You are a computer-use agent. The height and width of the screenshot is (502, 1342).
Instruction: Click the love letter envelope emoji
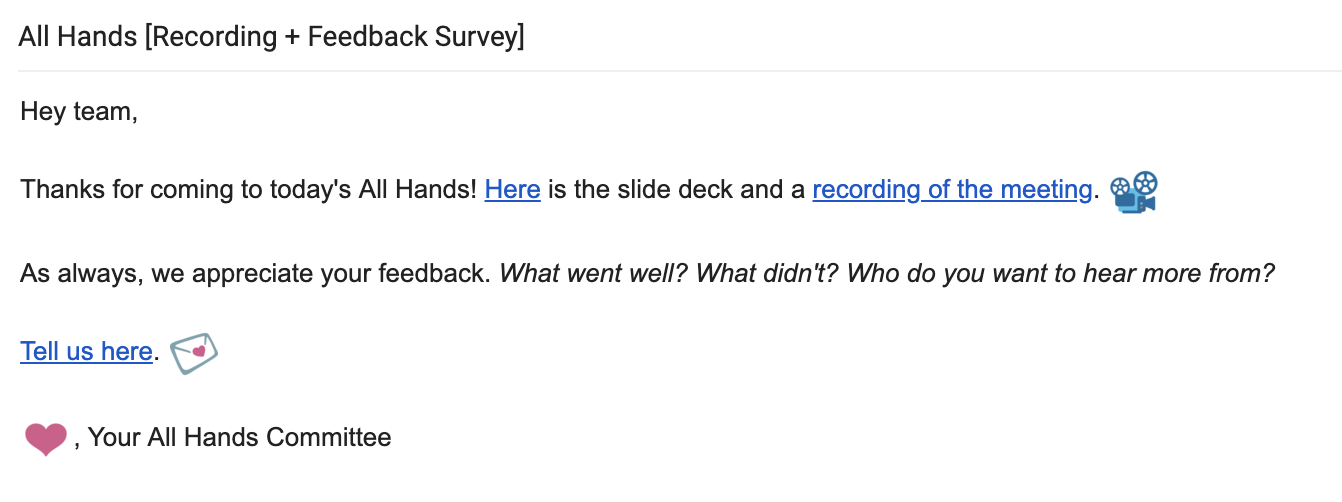tap(194, 353)
